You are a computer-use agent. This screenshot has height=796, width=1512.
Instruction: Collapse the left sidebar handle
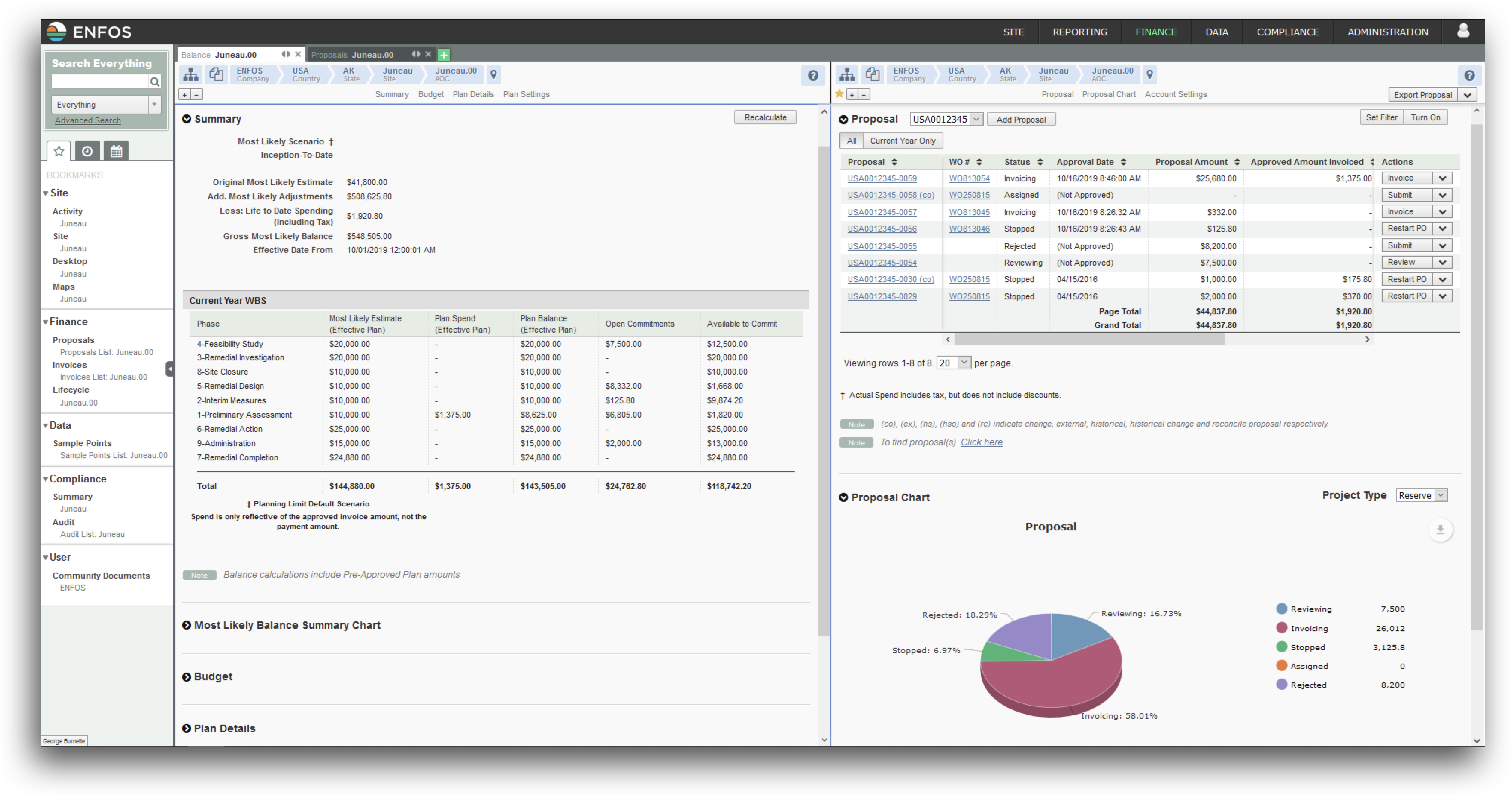(x=170, y=369)
